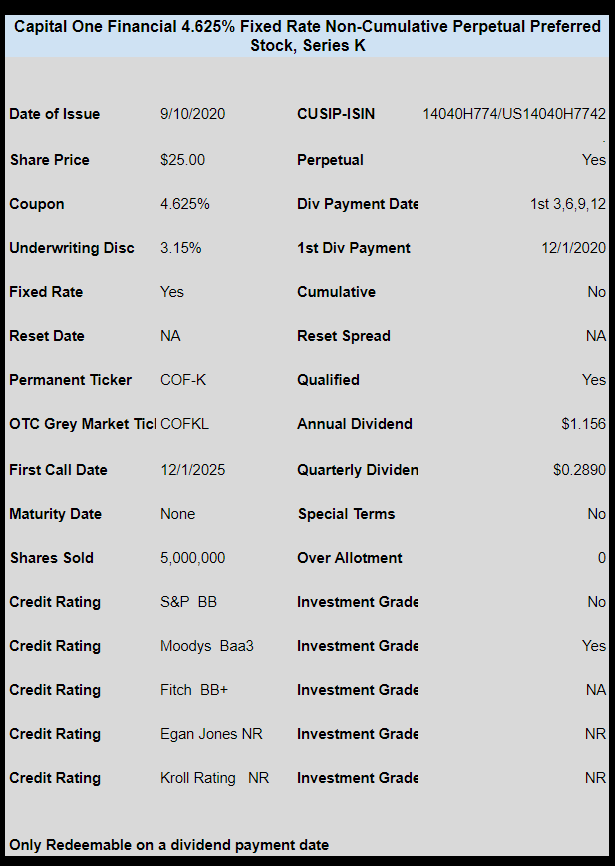Select the Date of Issue value 9/10/2020
Image resolution: width=615 pixels, height=866 pixels.
tap(193, 114)
